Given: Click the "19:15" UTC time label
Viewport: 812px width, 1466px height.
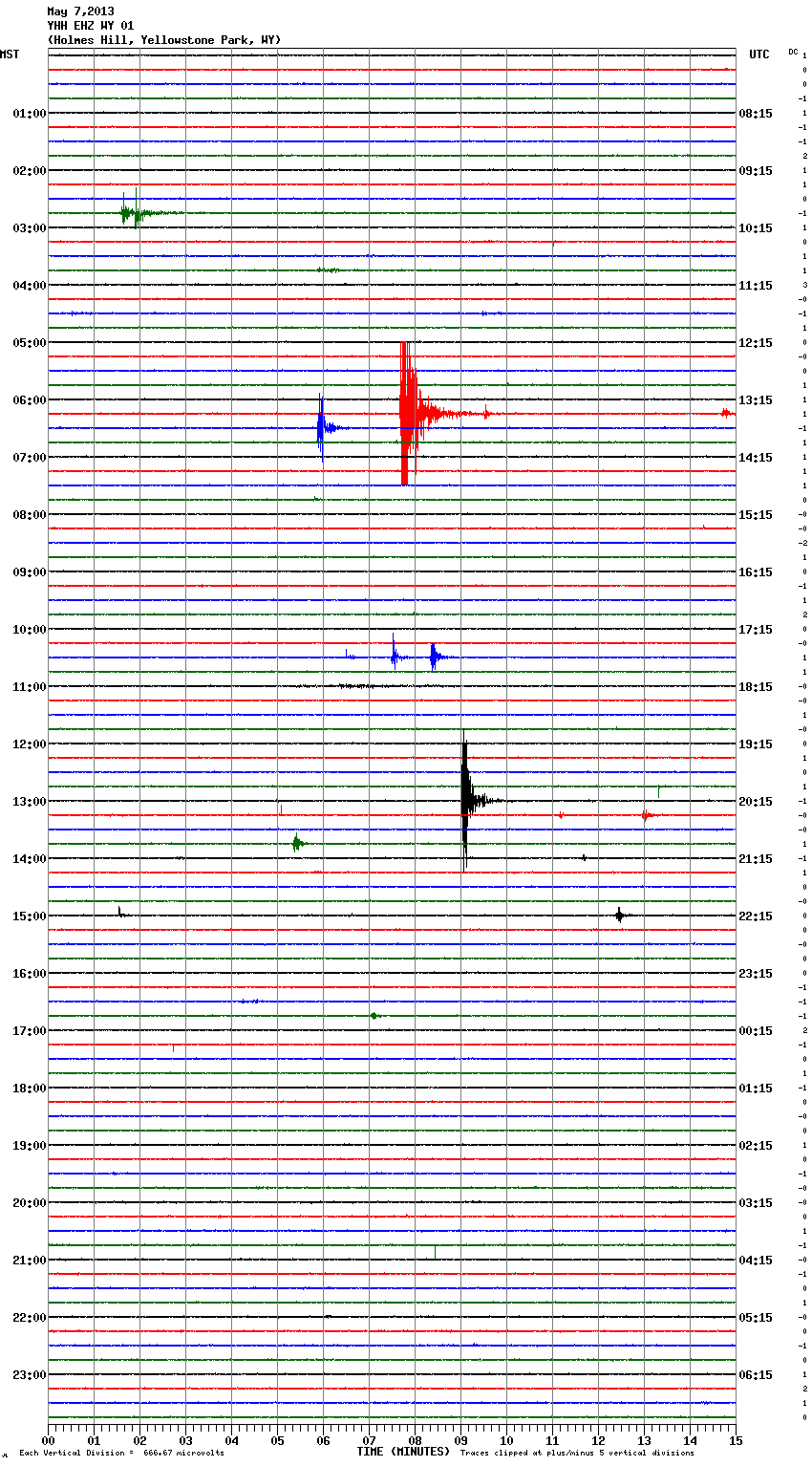Looking at the screenshot, I should (756, 744).
